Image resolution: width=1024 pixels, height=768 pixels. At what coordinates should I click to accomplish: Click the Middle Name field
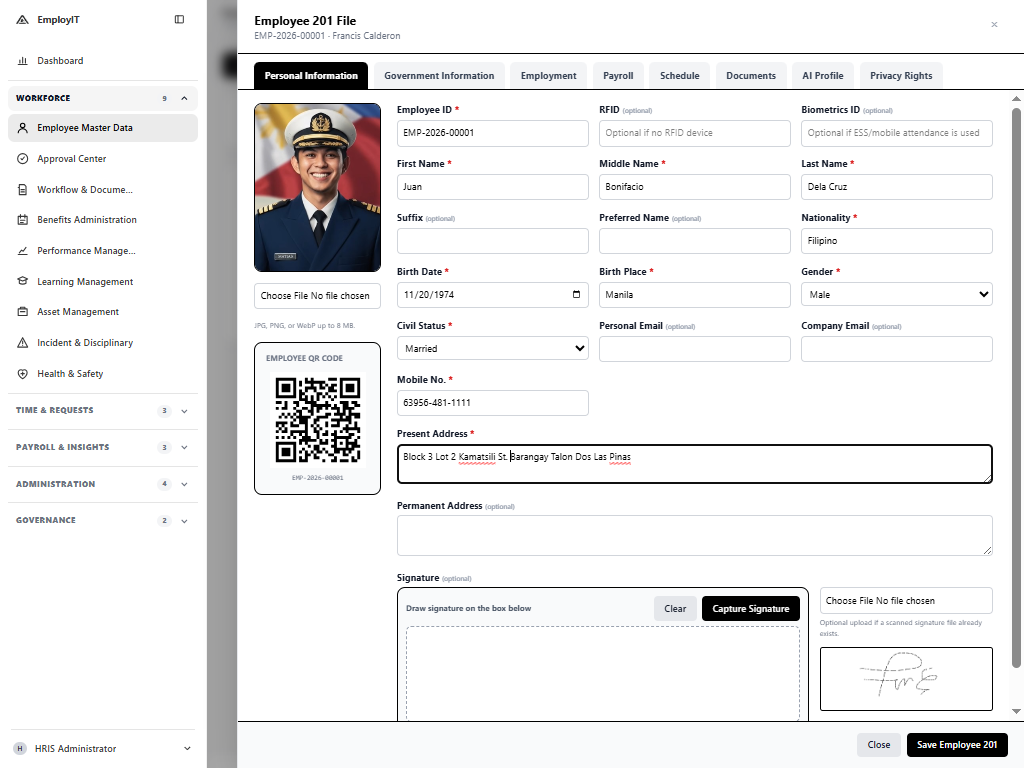(x=695, y=187)
